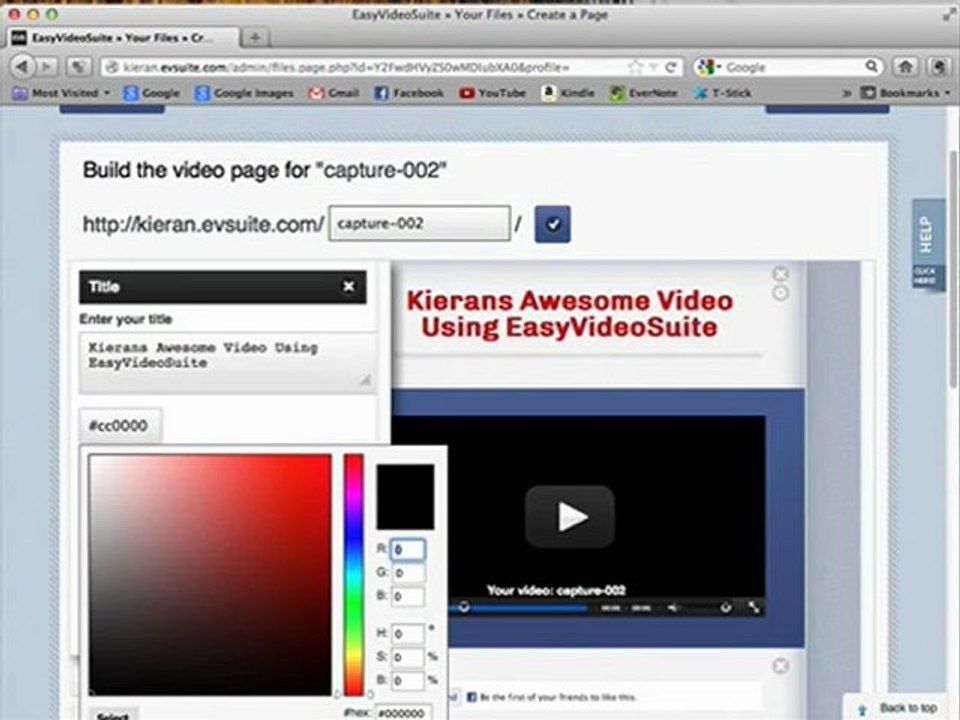The image size is (960, 720).
Task: Focus the S saturation percent field
Action: (x=408, y=657)
